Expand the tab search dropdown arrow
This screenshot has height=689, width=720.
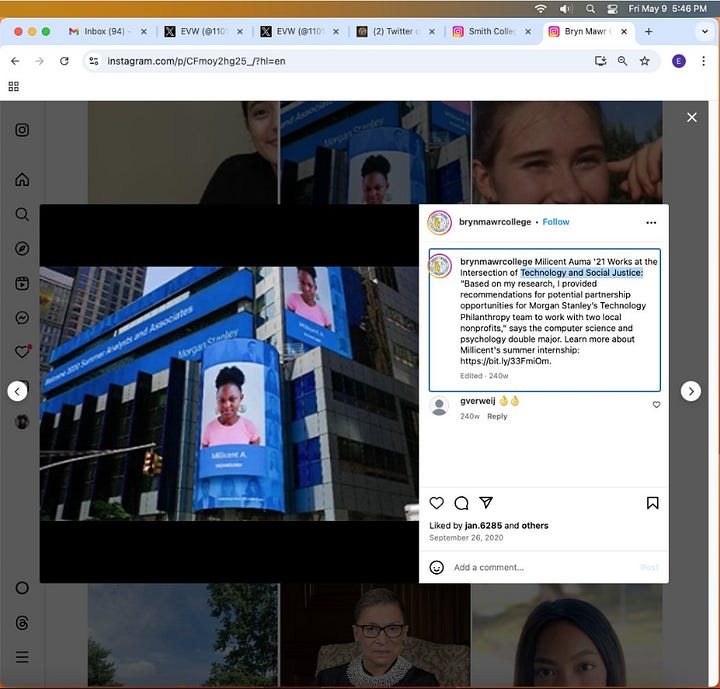point(704,32)
